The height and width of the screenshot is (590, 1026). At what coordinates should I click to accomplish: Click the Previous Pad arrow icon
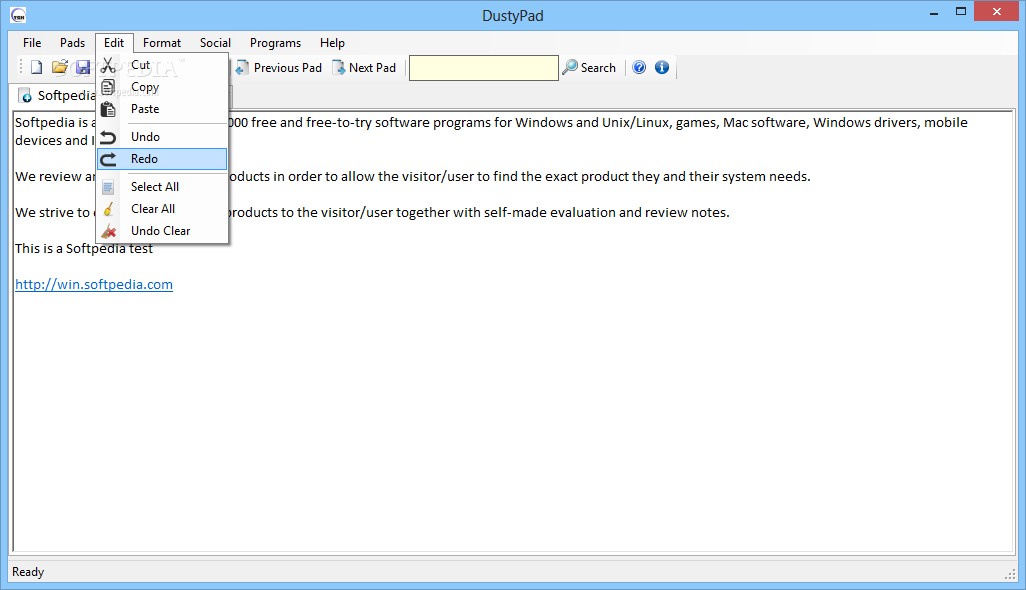point(242,67)
